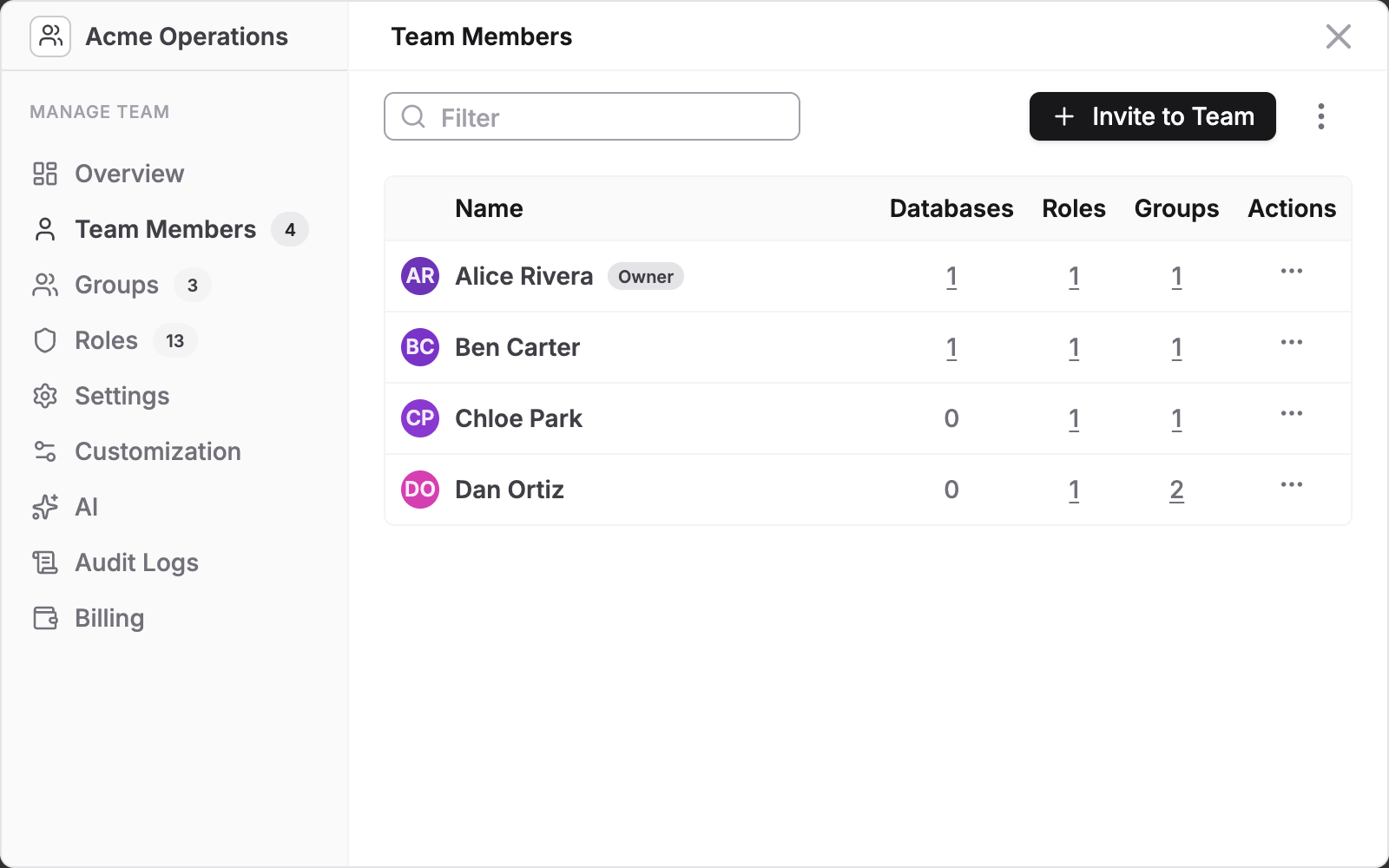The width and height of the screenshot is (1389, 868).
Task: Open the Billing label in sidebar
Action: pyautogui.click(x=109, y=618)
